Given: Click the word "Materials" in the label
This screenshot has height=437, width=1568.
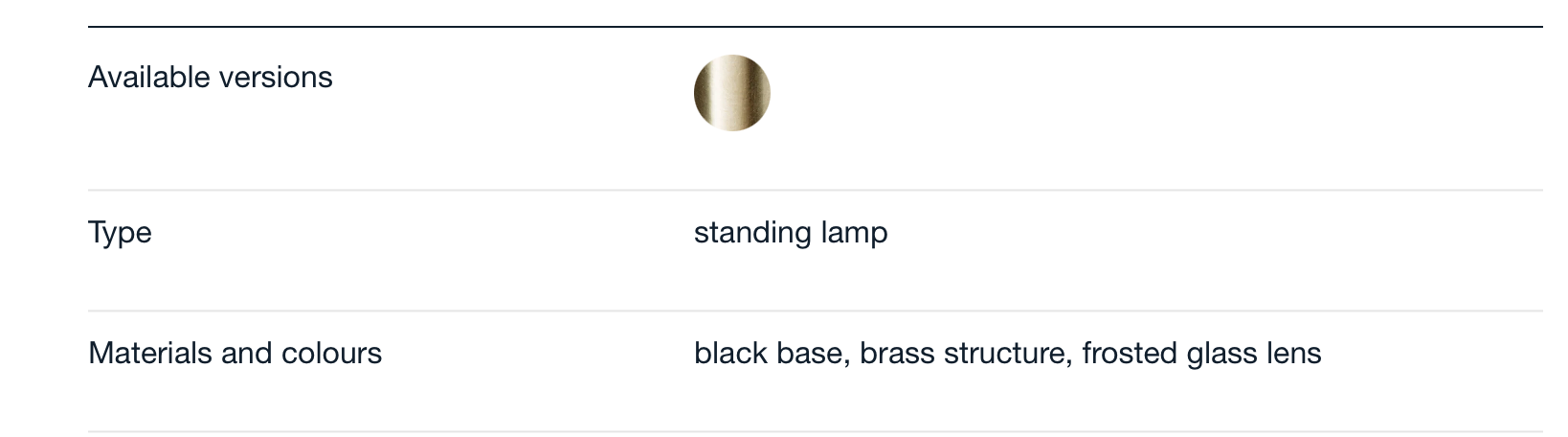Looking at the screenshot, I should click(x=150, y=353).
